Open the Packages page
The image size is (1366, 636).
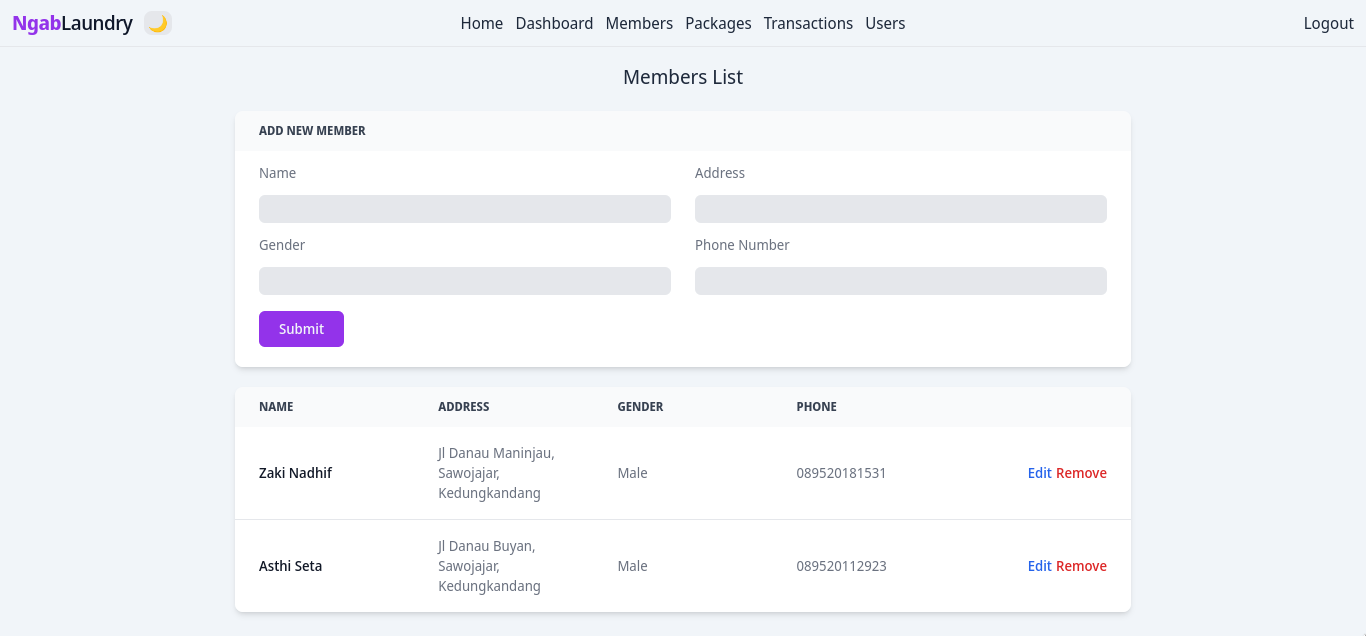tap(718, 23)
